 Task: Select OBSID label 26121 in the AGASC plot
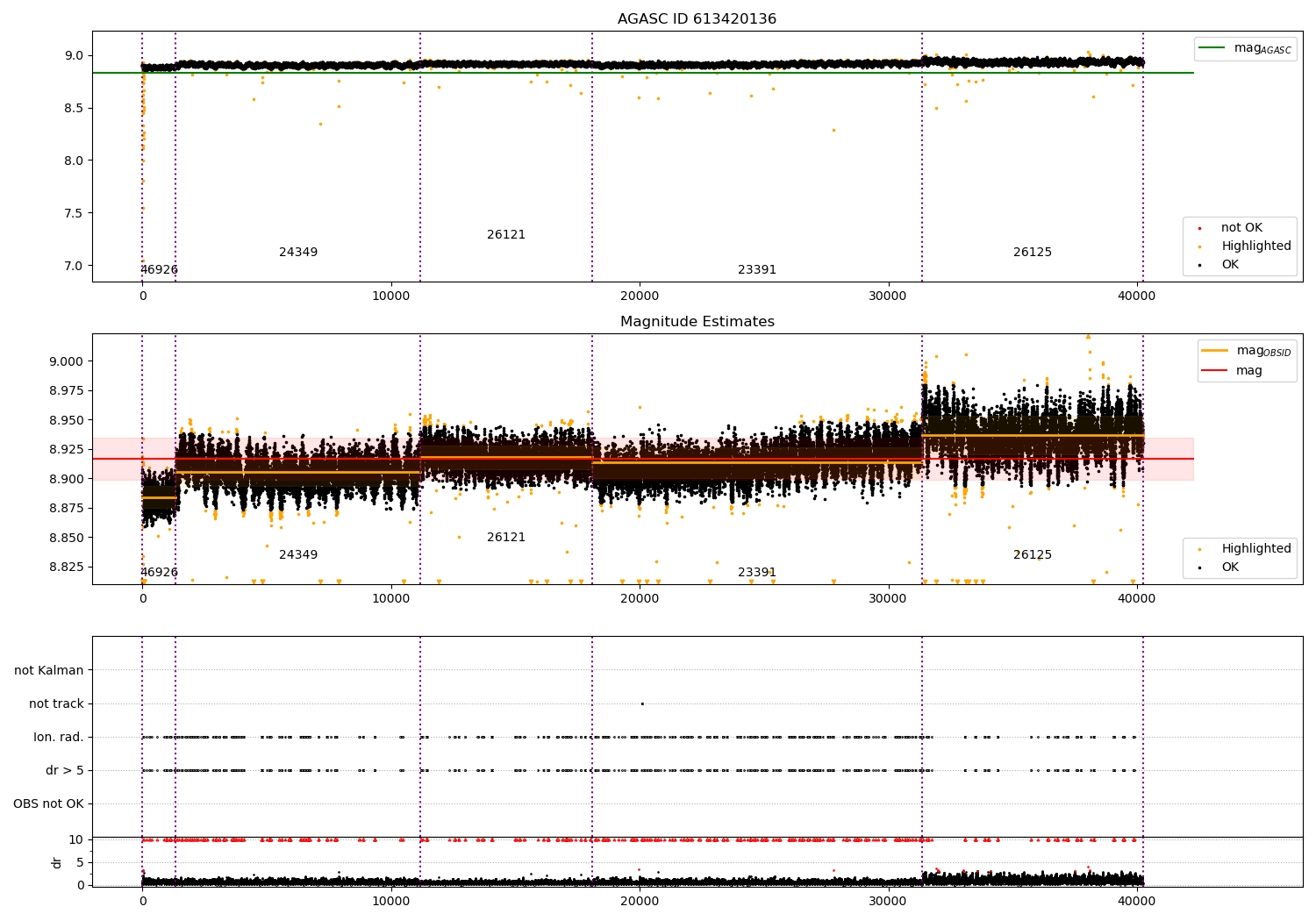(x=506, y=235)
